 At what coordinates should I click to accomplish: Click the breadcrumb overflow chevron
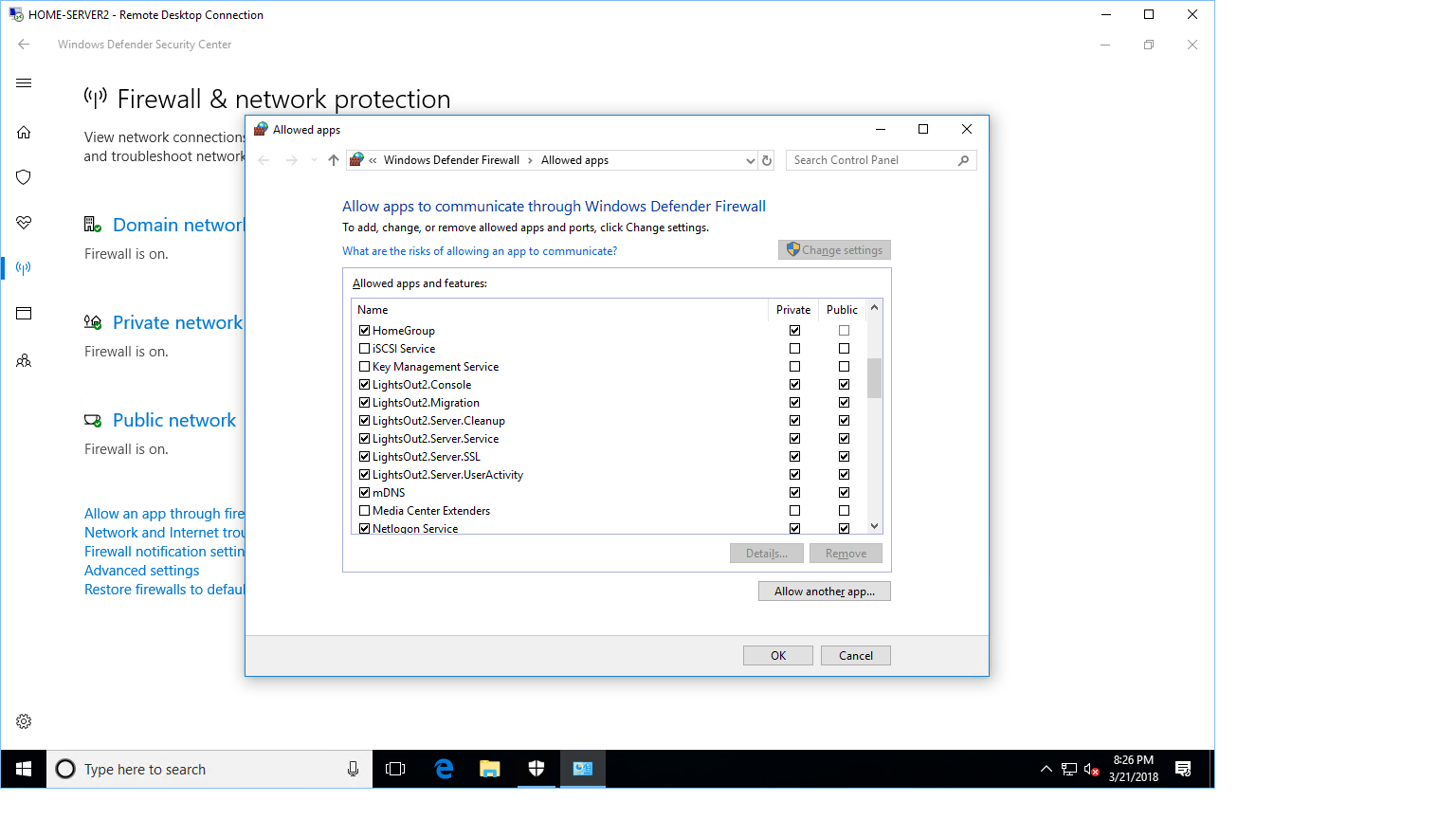373,160
